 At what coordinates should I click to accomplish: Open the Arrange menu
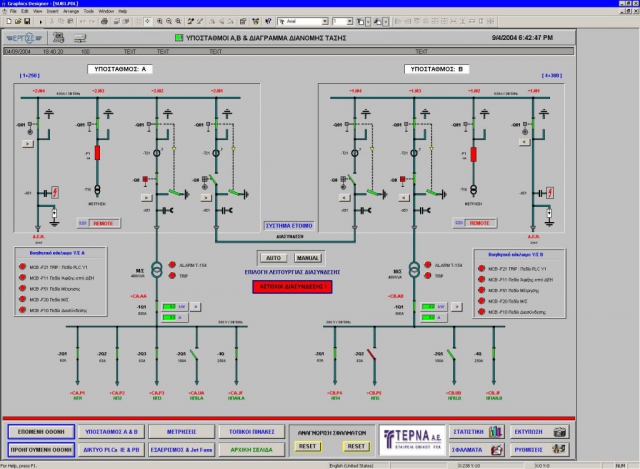click(x=71, y=11)
